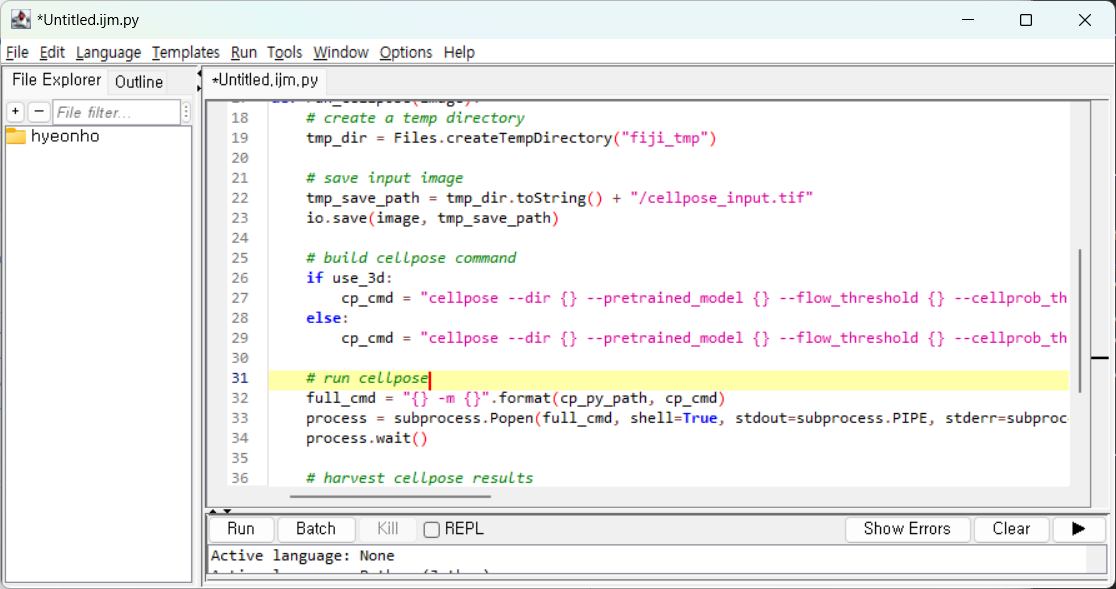The height and width of the screenshot is (589, 1116).
Task: Click the 'if use_3d:' line
Action: click(x=349, y=278)
